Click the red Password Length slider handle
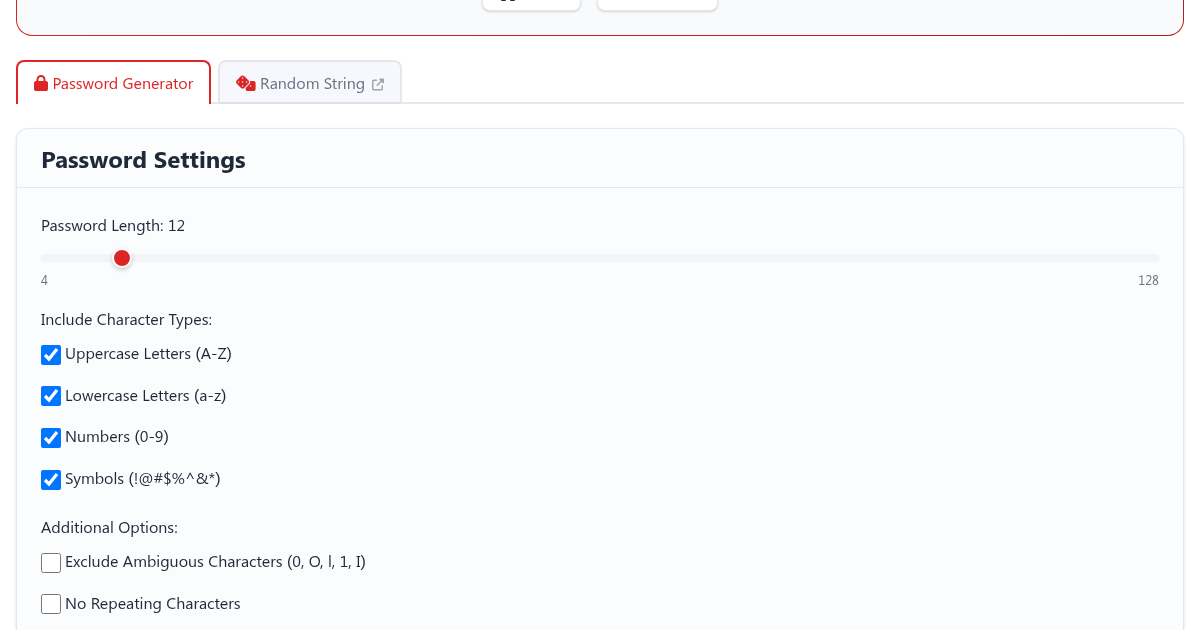 coord(122,259)
